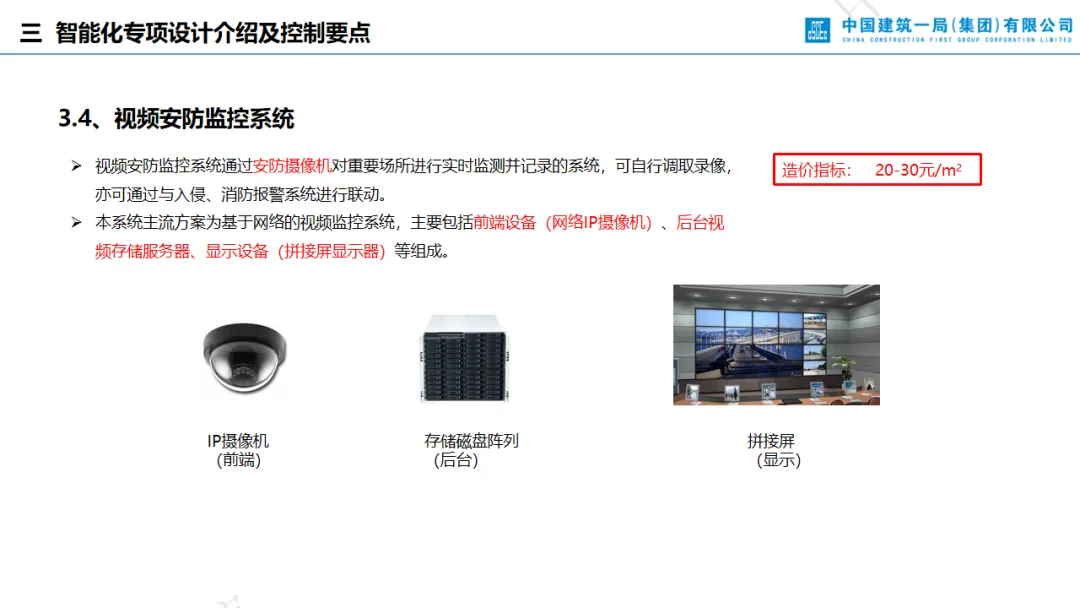The image size is (1080, 608).
Task: Click the 三 section number in header
Action: tap(31, 32)
